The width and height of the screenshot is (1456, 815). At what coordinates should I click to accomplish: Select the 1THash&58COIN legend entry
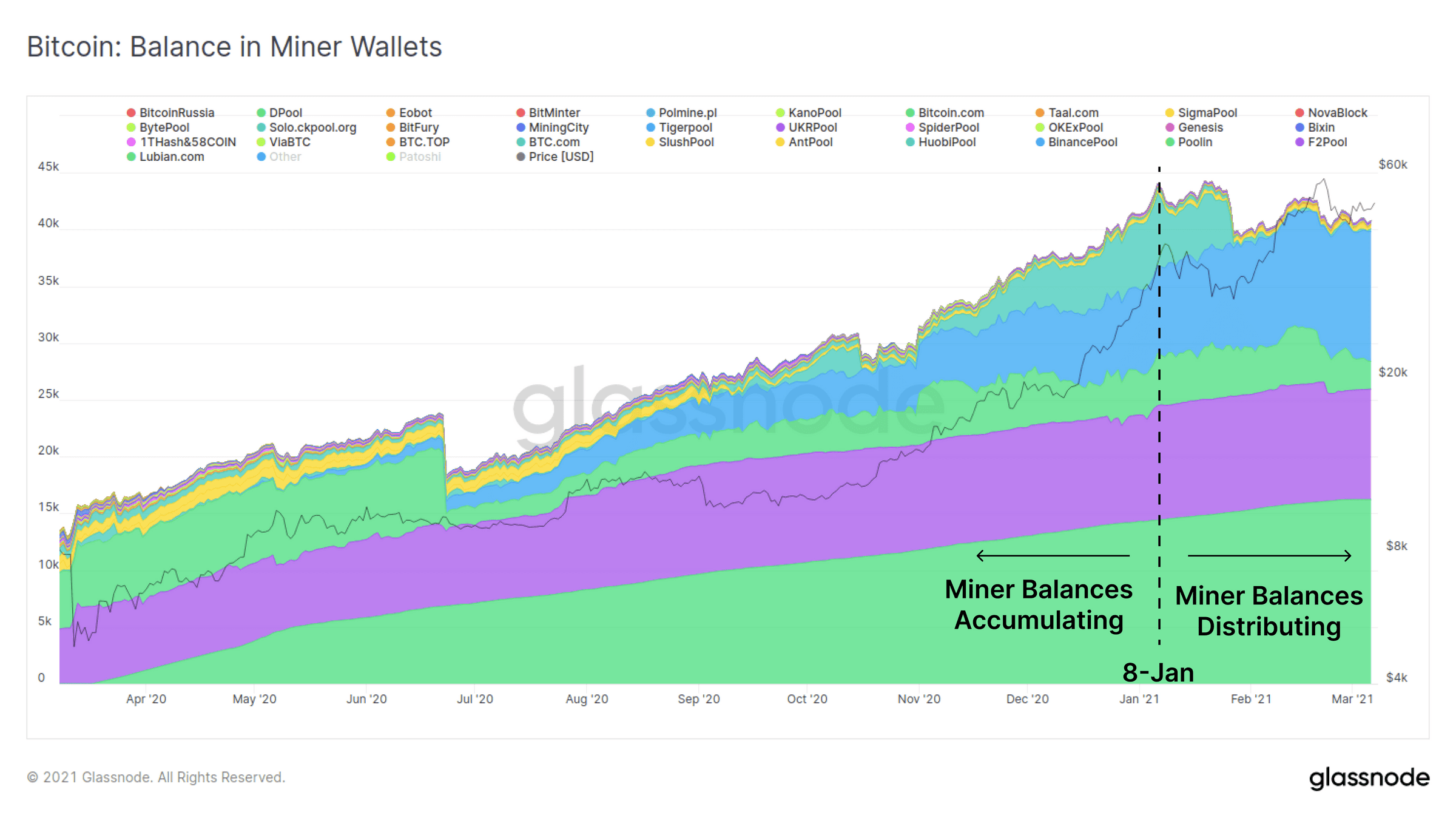point(181,142)
